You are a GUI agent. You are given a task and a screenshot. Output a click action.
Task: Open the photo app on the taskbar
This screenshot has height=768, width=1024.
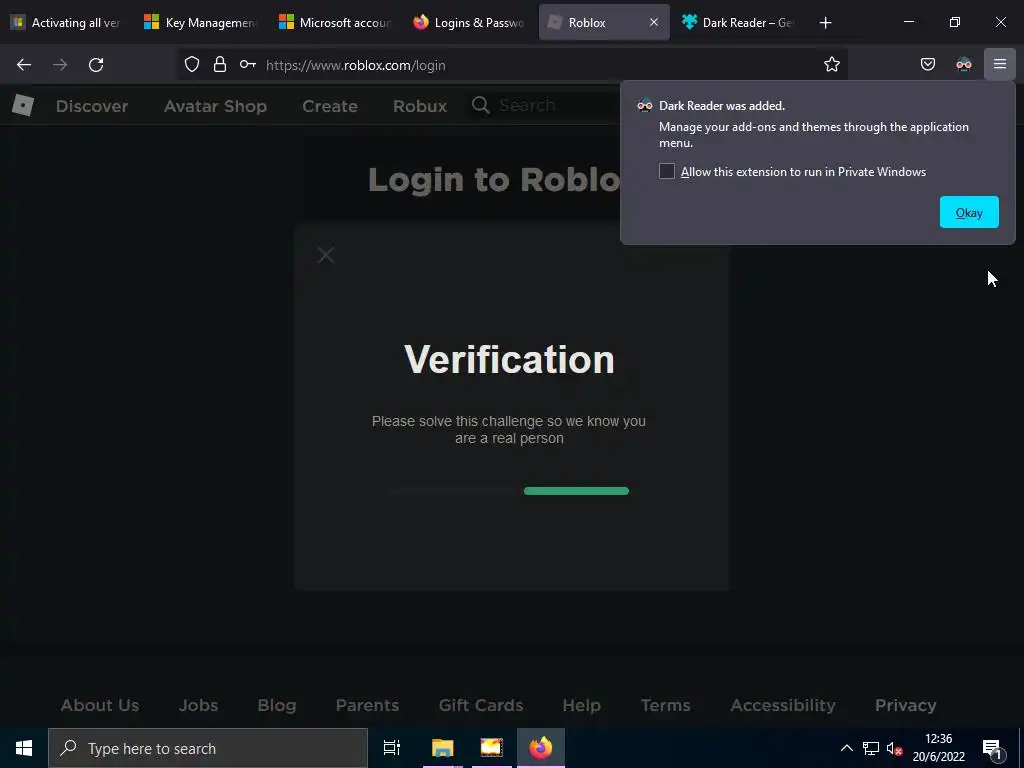pyautogui.click(x=491, y=748)
